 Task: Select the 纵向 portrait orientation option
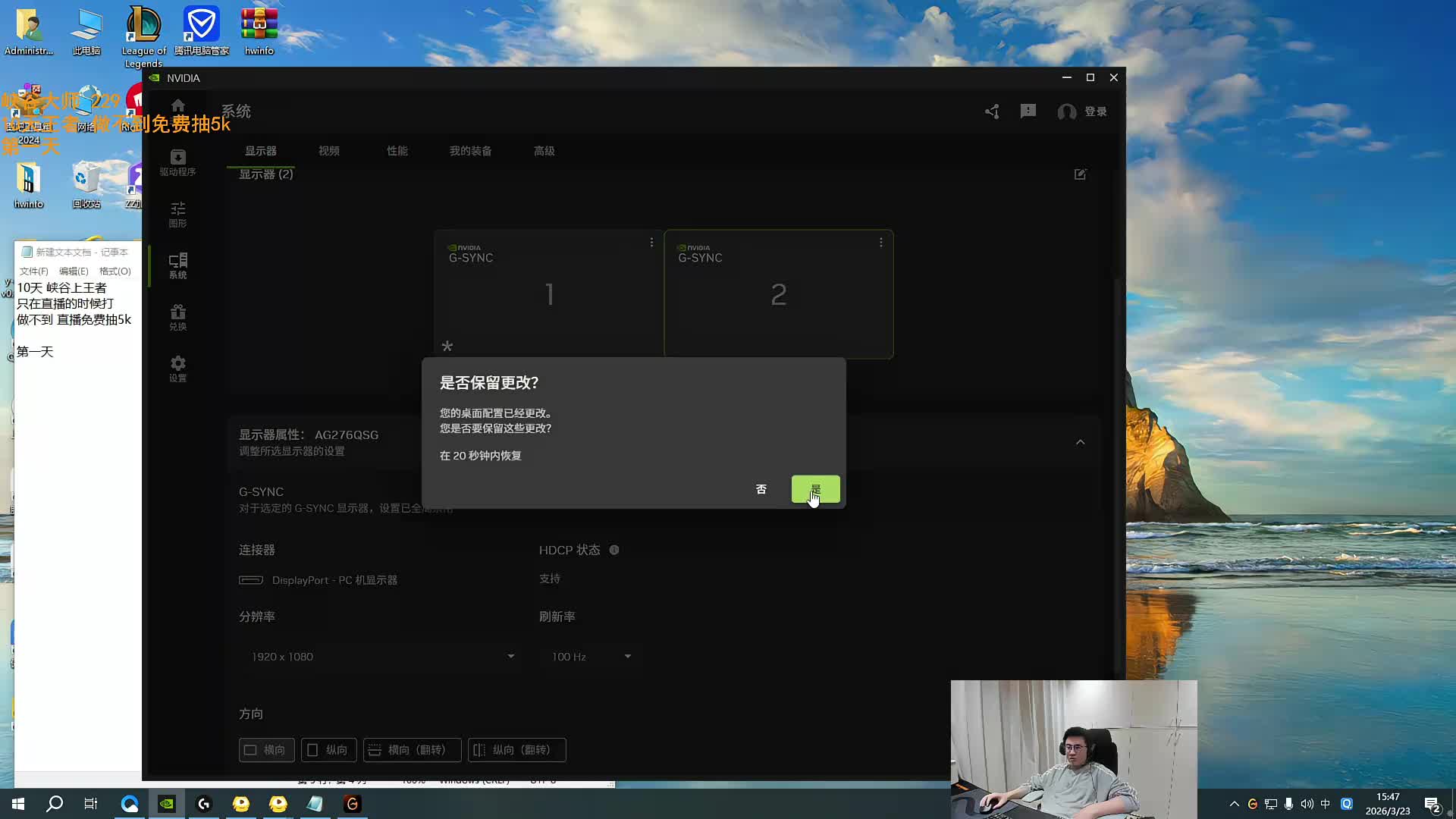click(328, 750)
